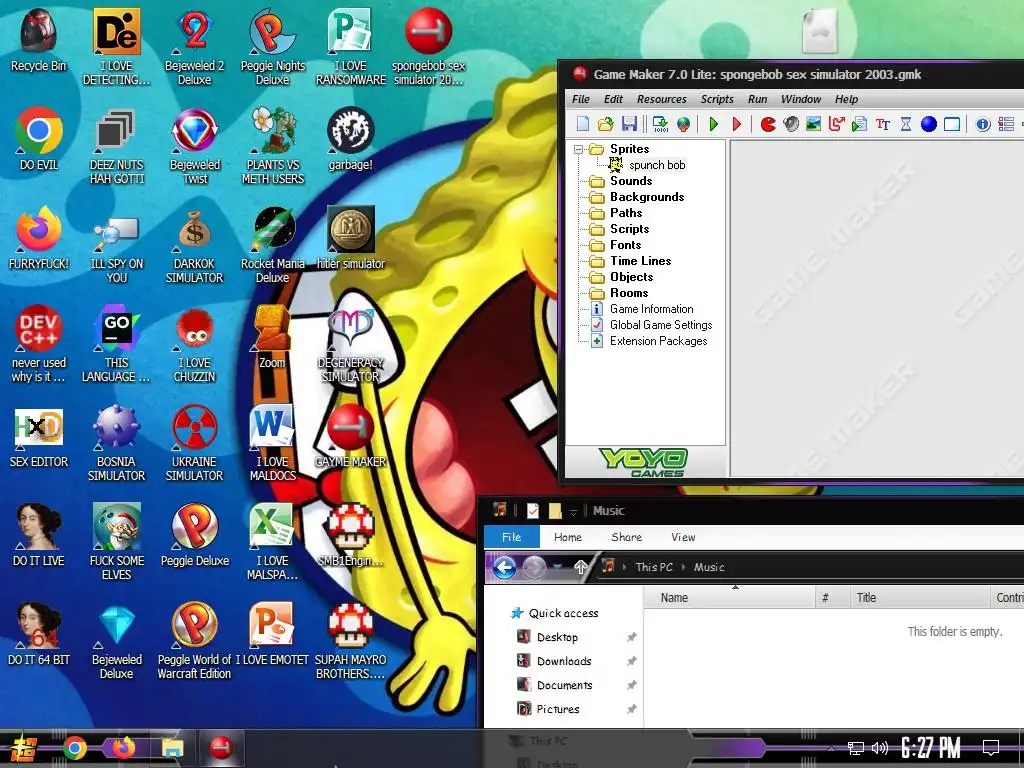Select the Zoom desktop shortcut
The height and width of the screenshot is (768, 1024).
coord(272,336)
